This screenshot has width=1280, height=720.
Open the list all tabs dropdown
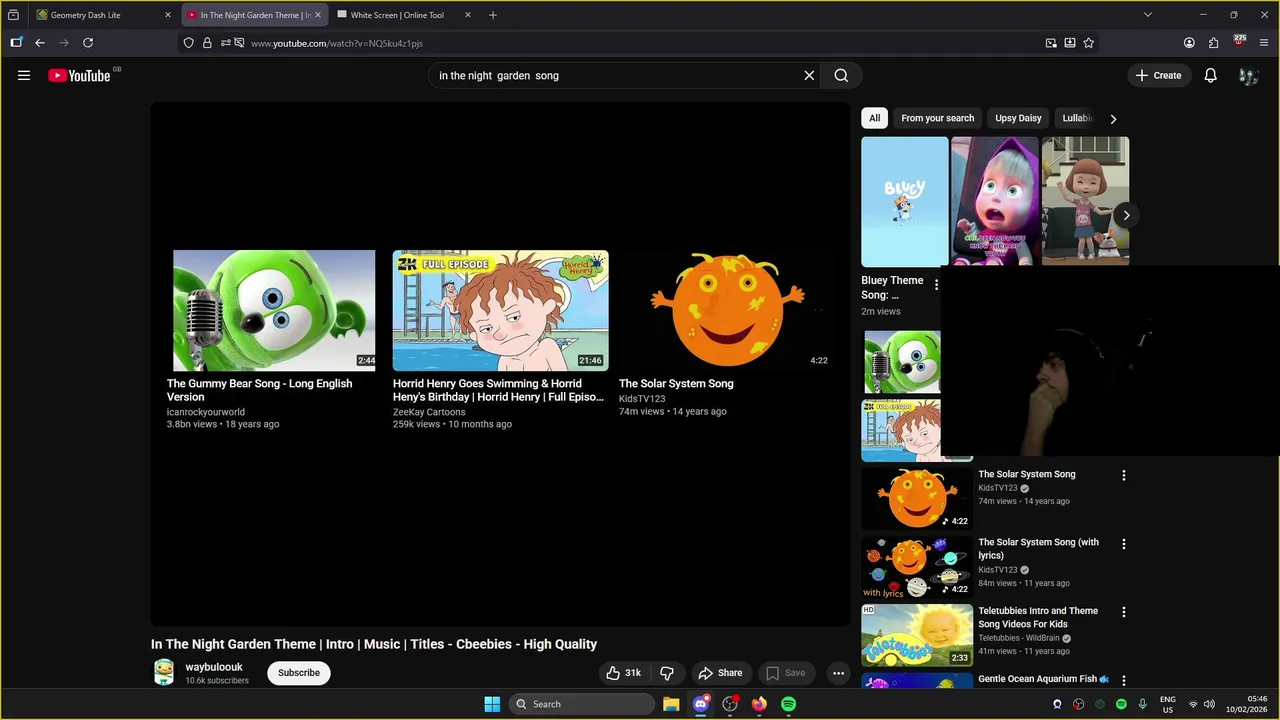coord(1148,15)
